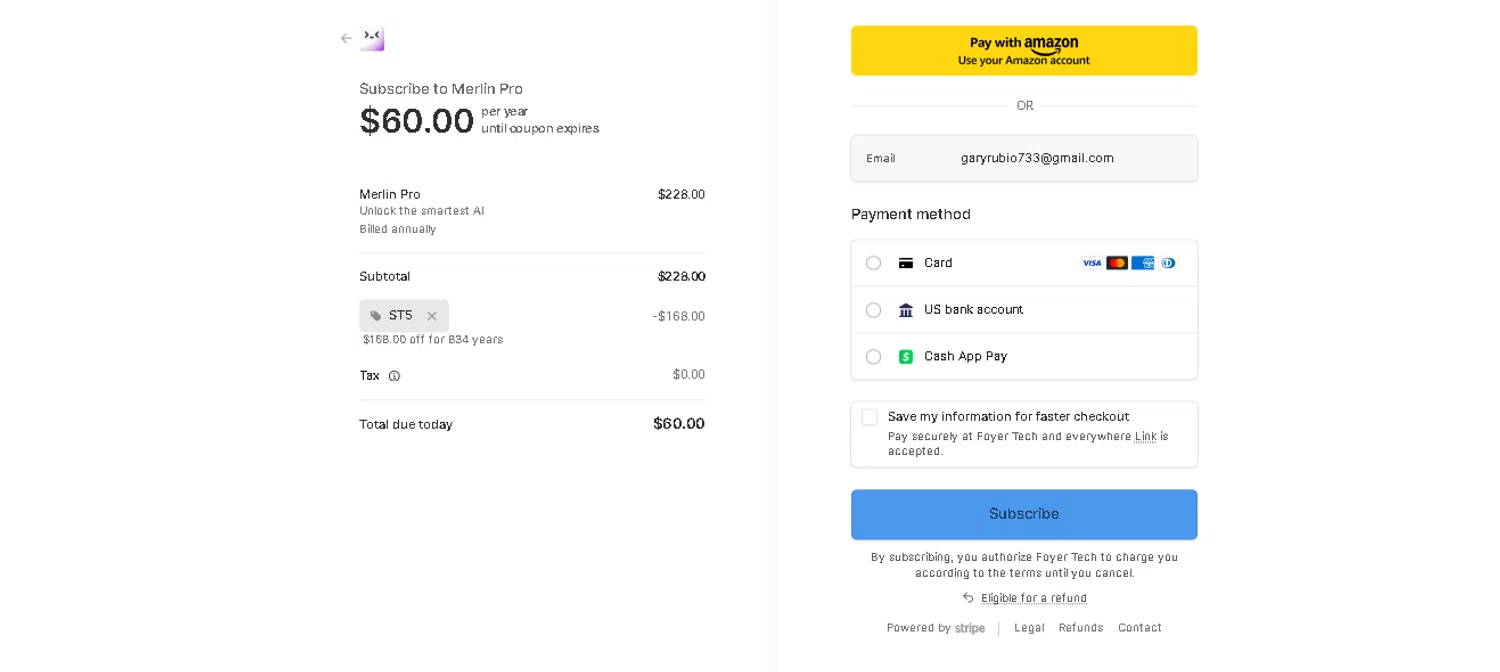1500x672 pixels.
Task: Click the green Cash App Pay icon
Action: 906,357
